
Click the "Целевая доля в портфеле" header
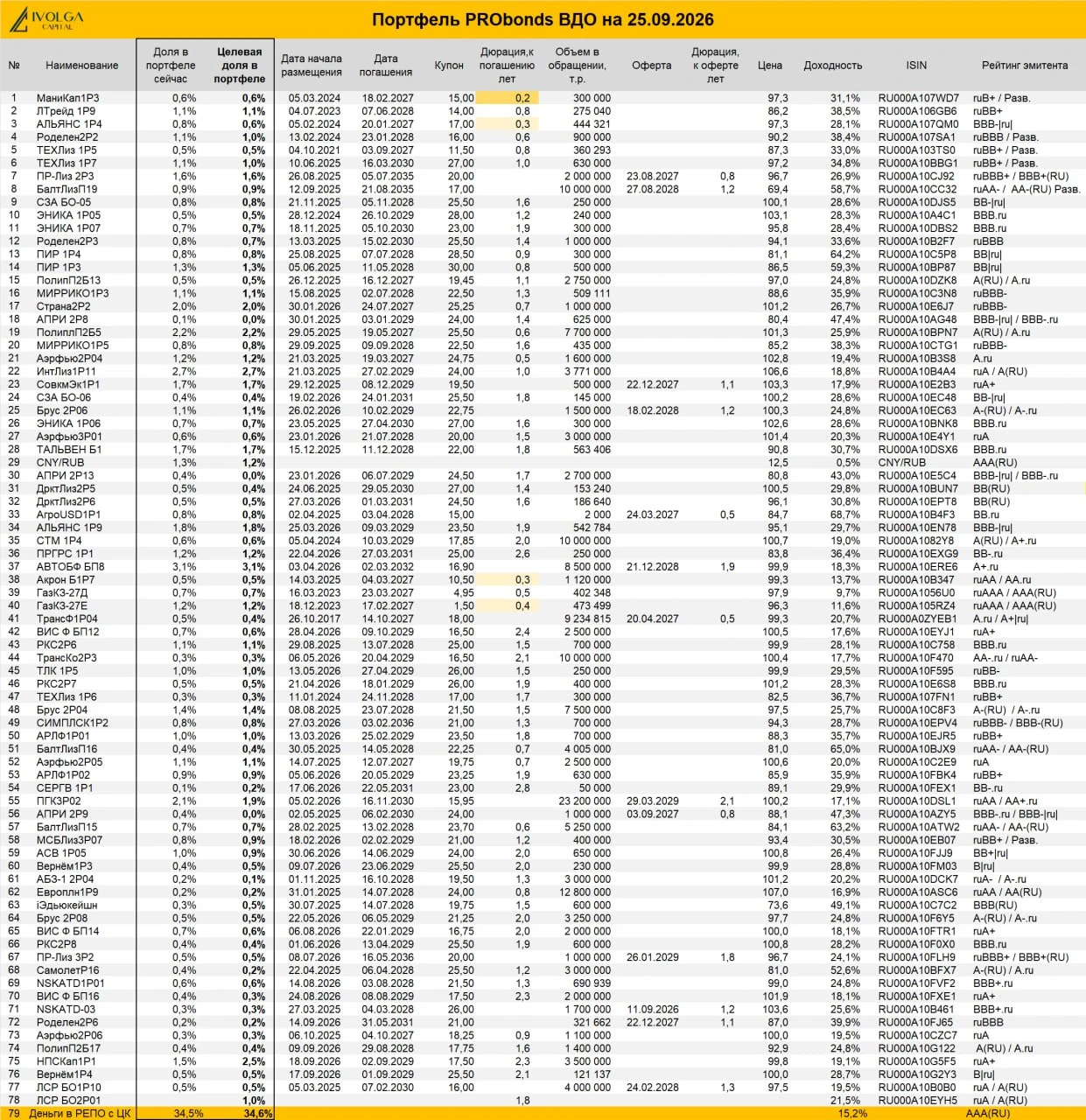pos(240,66)
